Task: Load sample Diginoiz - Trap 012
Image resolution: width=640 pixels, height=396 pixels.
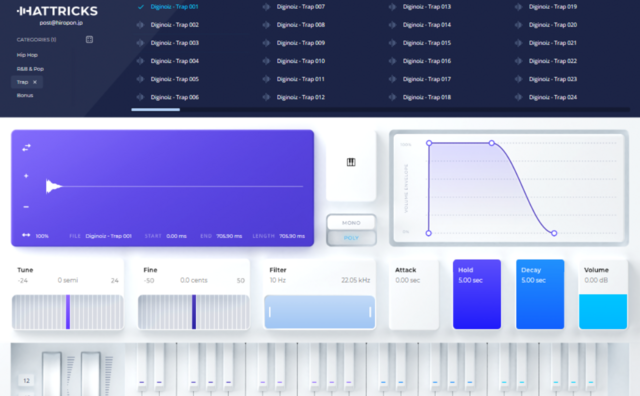Action: coord(301,97)
